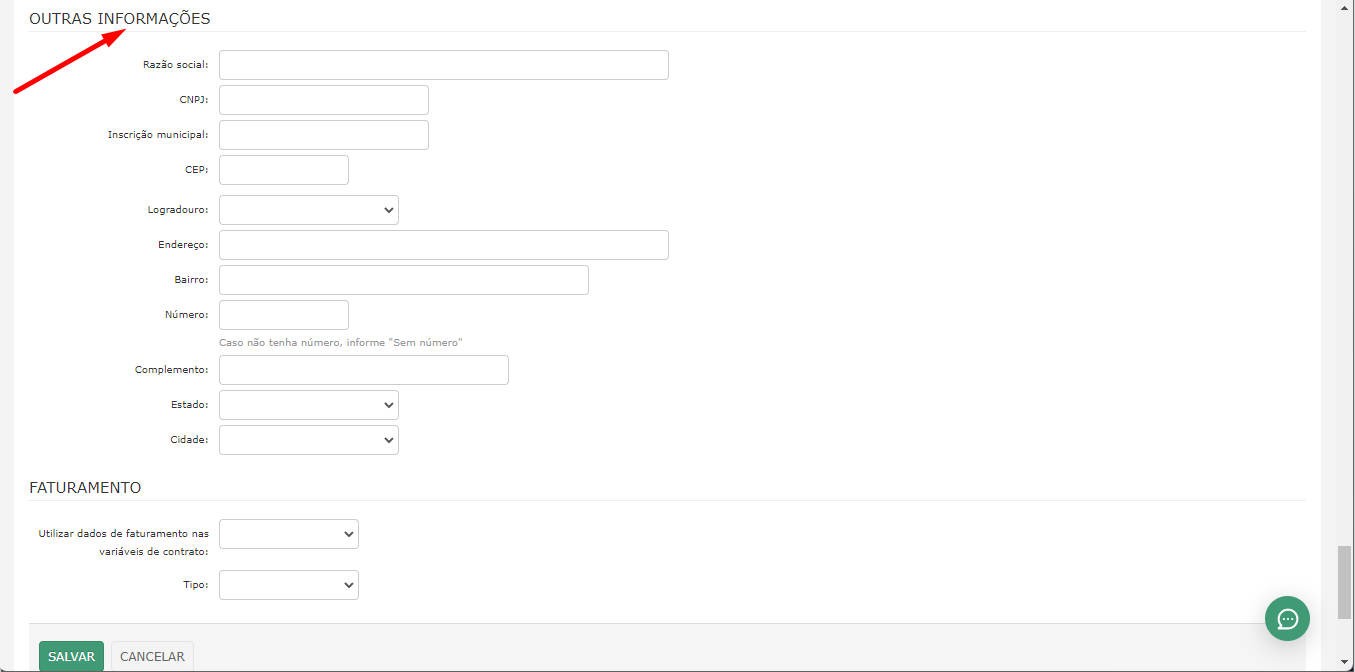Click the 'Caso não tenha número' hint text

coord(340,342)
